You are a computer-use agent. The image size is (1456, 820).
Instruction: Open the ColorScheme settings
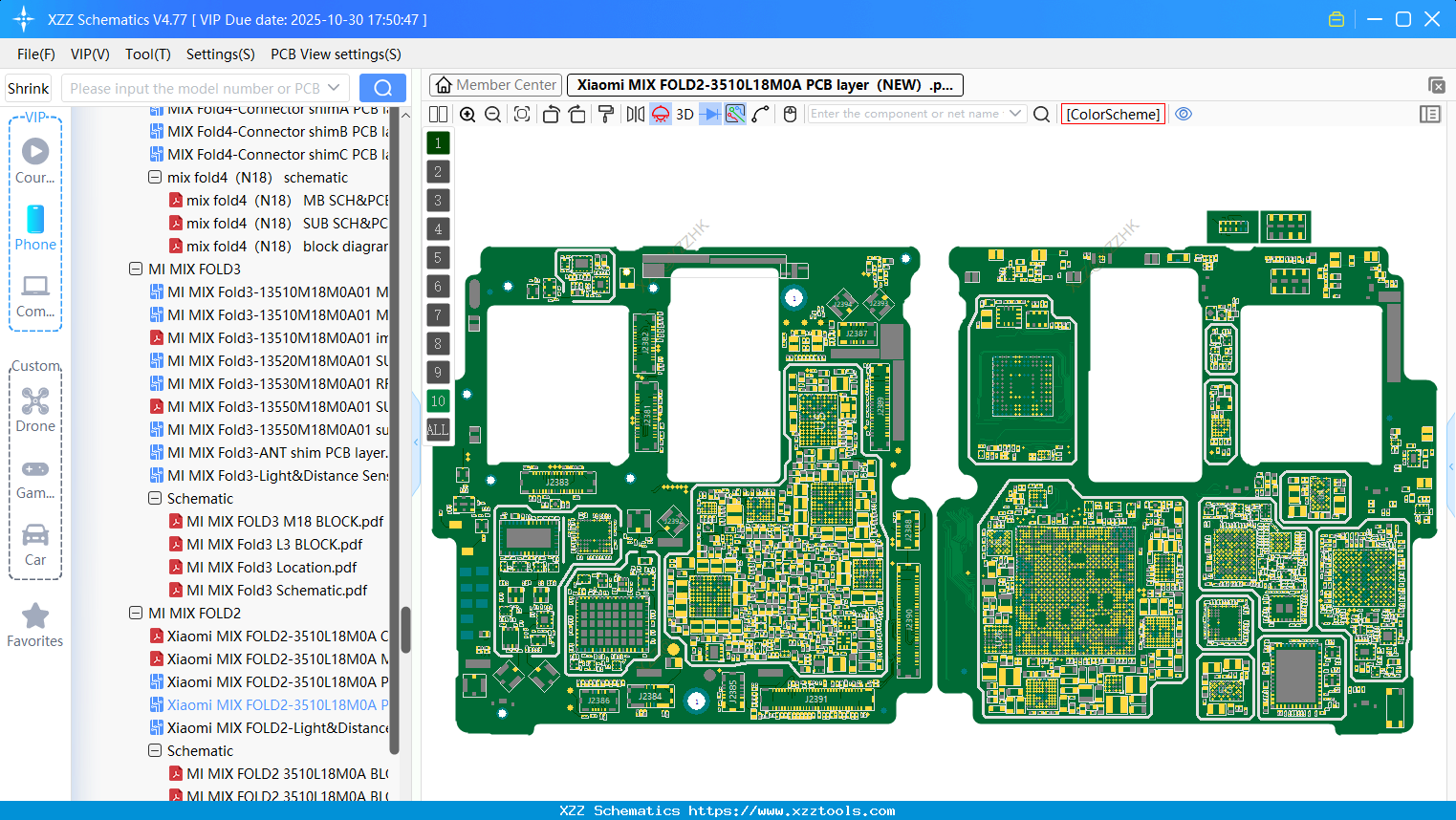(1113, 114)
